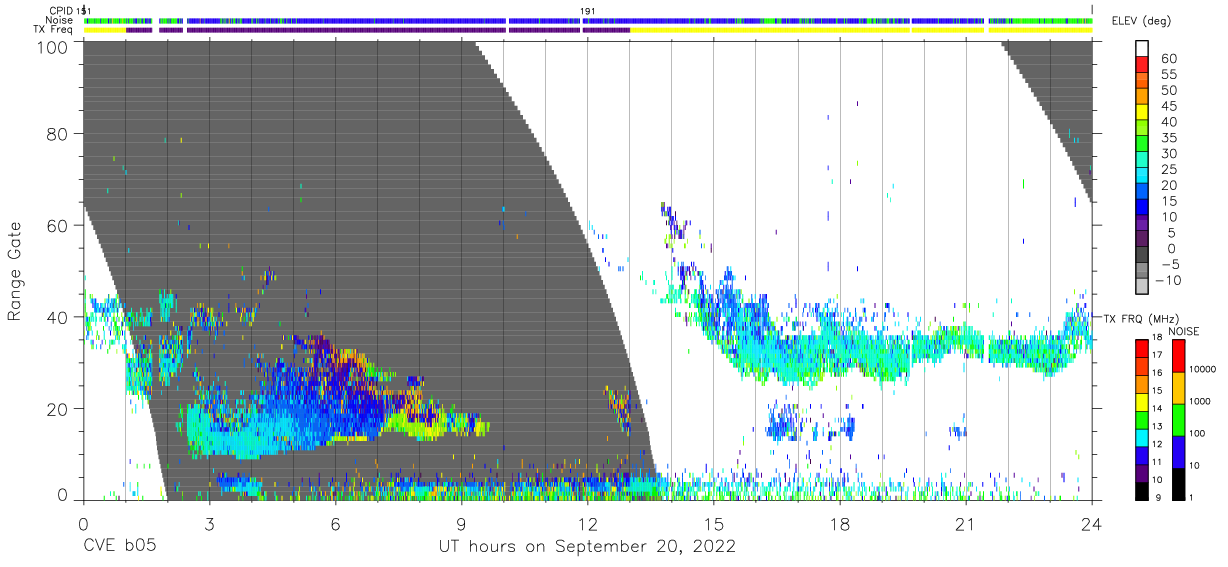Click x-axis hour tick '21'
This screenshot has width=1228, height=567.
click(x=966, y=525)
